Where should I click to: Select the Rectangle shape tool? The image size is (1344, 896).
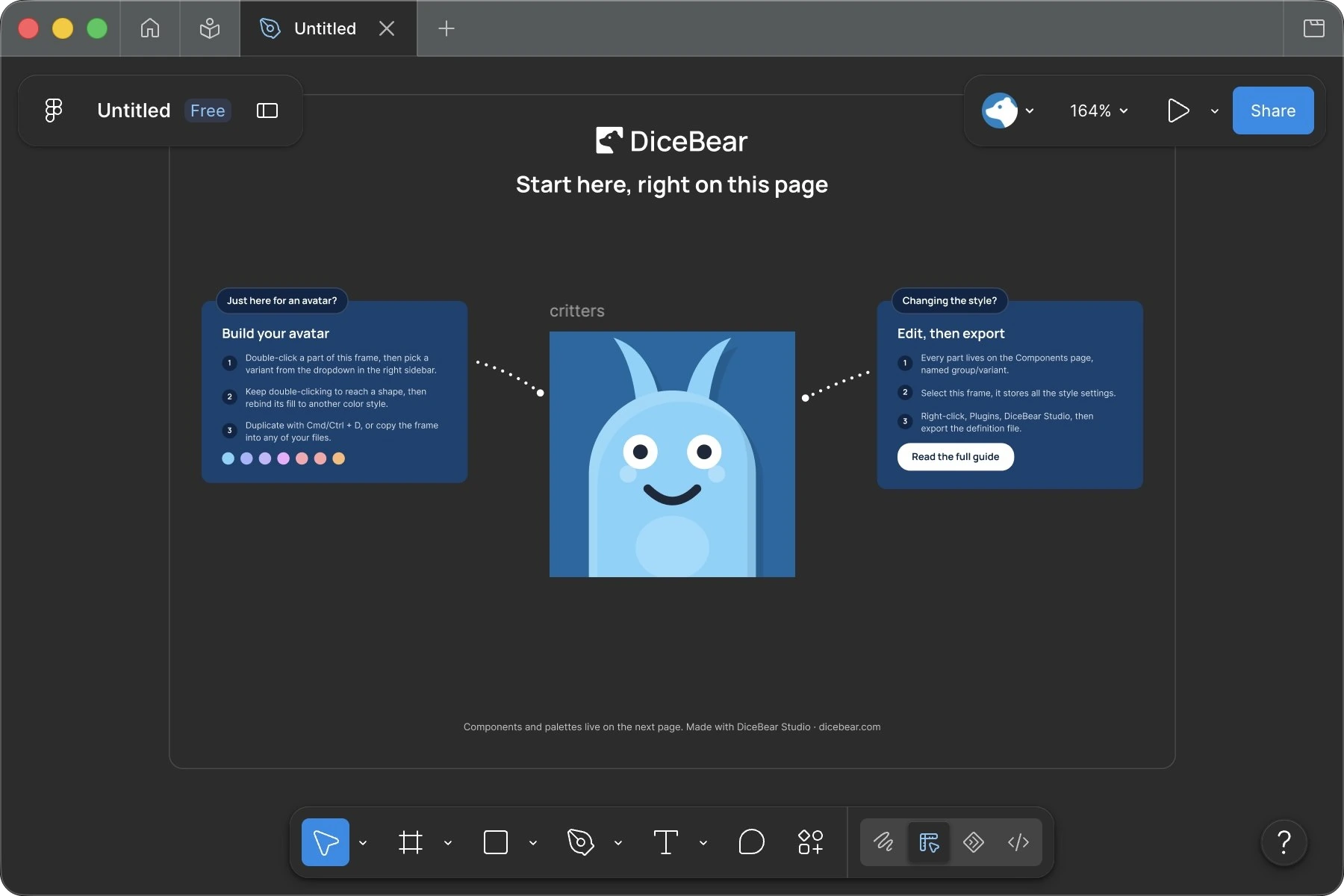(496, 842)
